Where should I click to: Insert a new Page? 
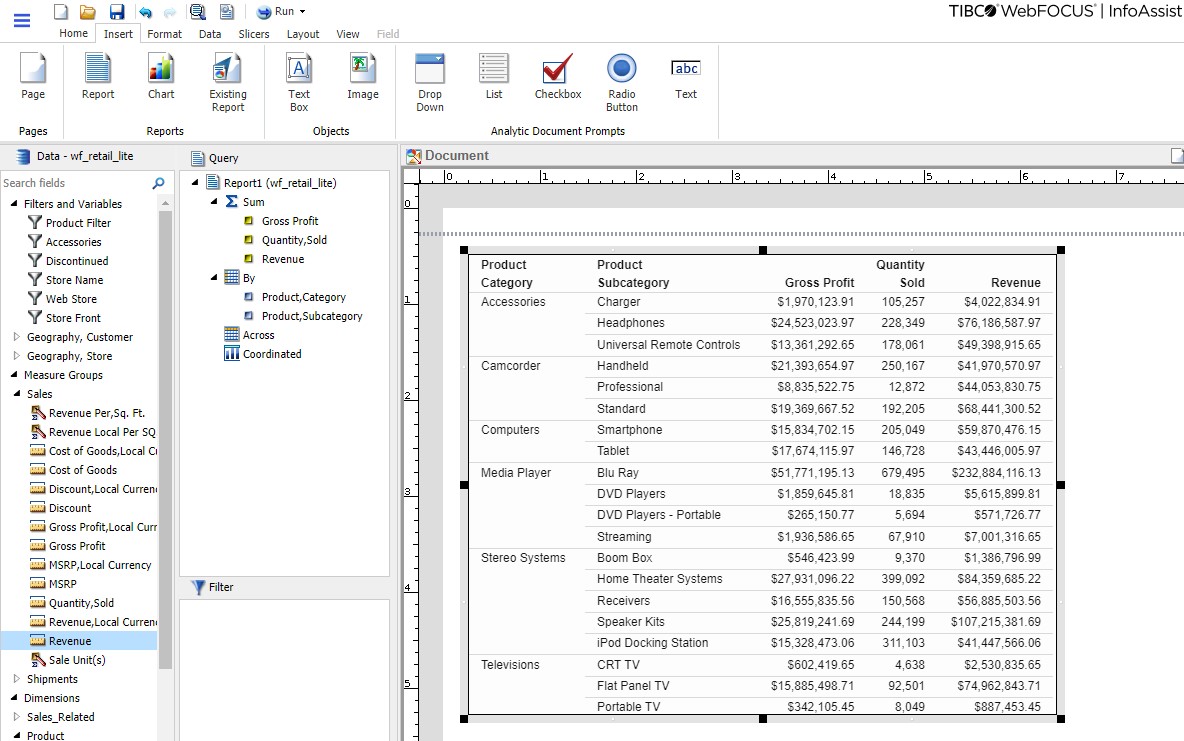pos(33,75)
